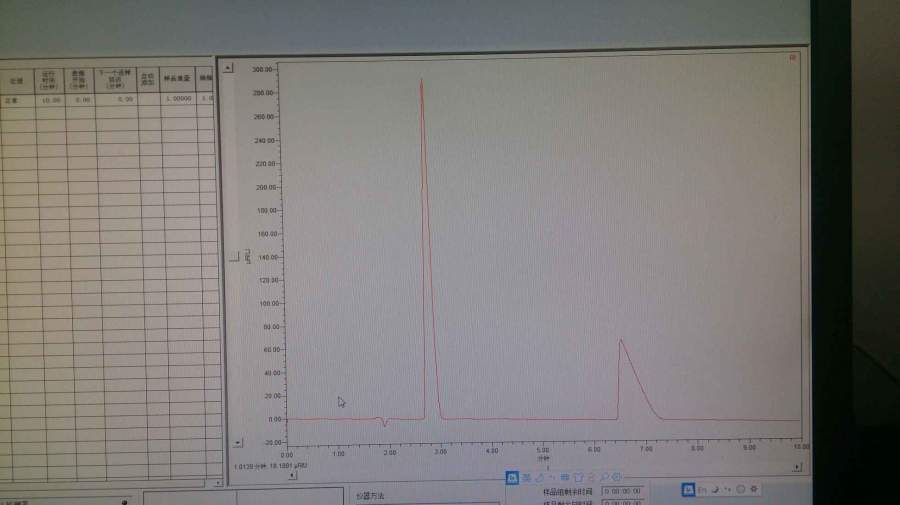This screenshot has width=900, height=505.
Task: Click the column header above the 1.00000 cell
Action: (x=177, y=79)
